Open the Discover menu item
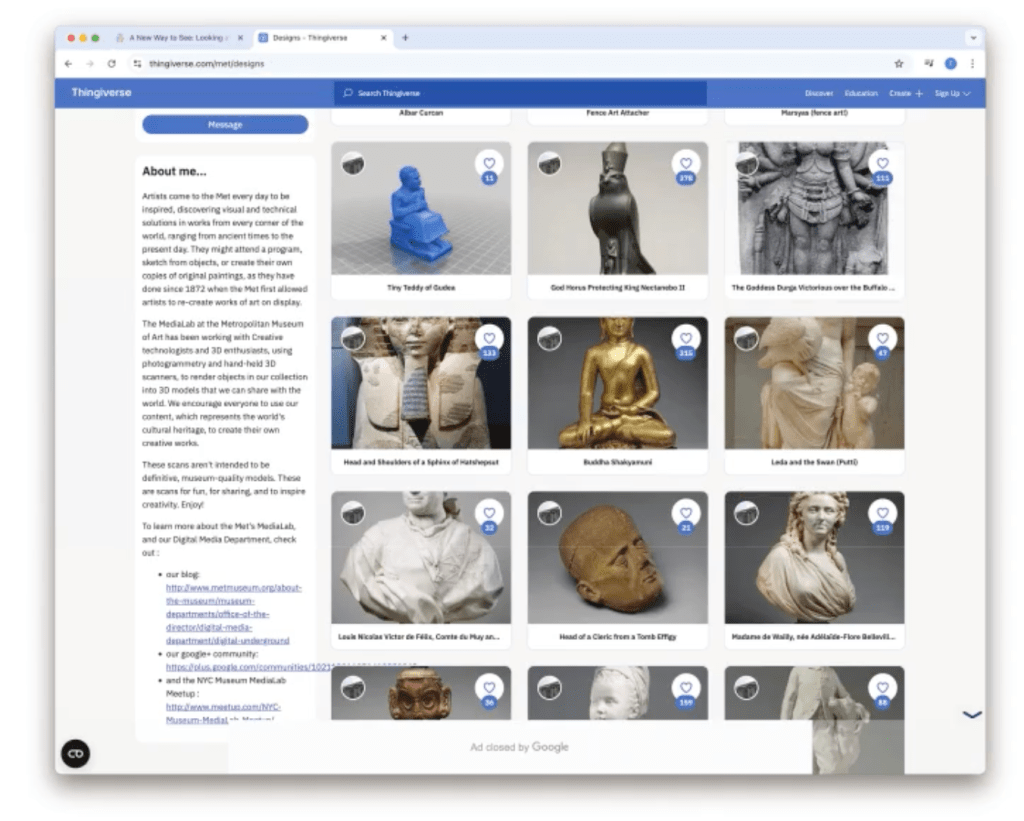Image resolution: width=1024 pixels, height=821 pixels. pos(818,93)
